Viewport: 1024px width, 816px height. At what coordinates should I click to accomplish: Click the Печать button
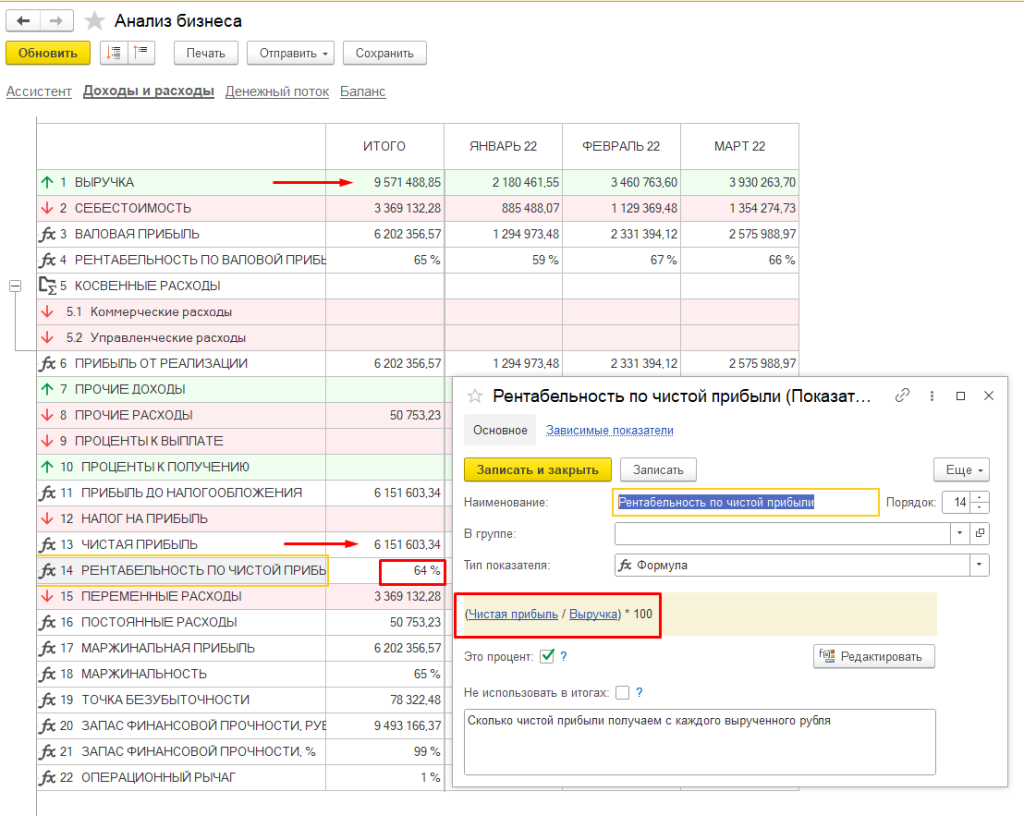tap(206, 53)
